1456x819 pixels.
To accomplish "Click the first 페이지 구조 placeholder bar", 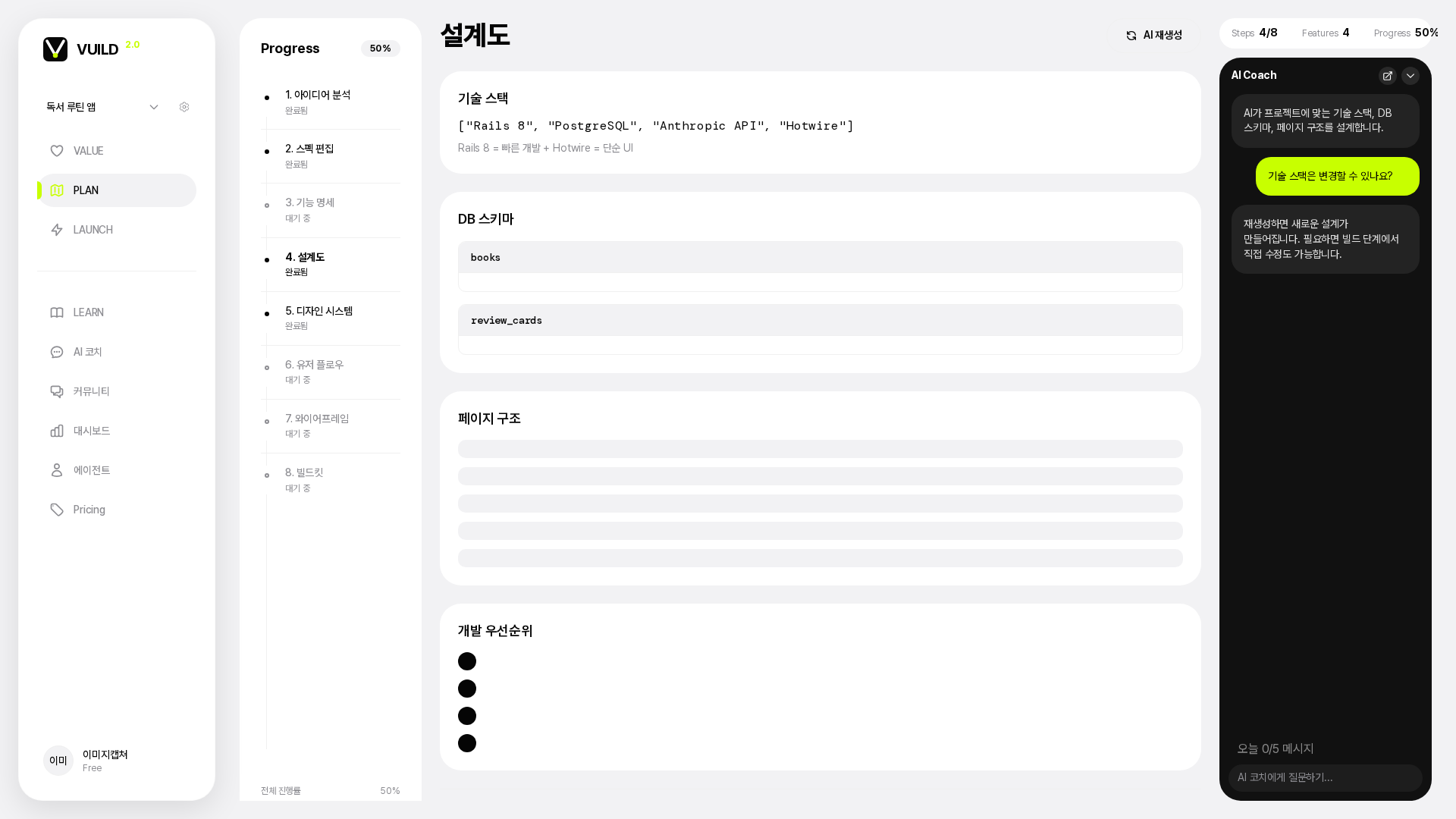I will pos(821,449).
